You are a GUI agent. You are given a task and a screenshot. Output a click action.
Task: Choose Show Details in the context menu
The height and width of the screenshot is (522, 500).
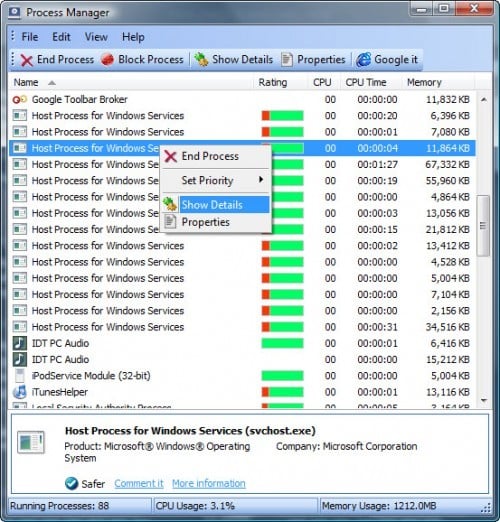click(217, 204)
